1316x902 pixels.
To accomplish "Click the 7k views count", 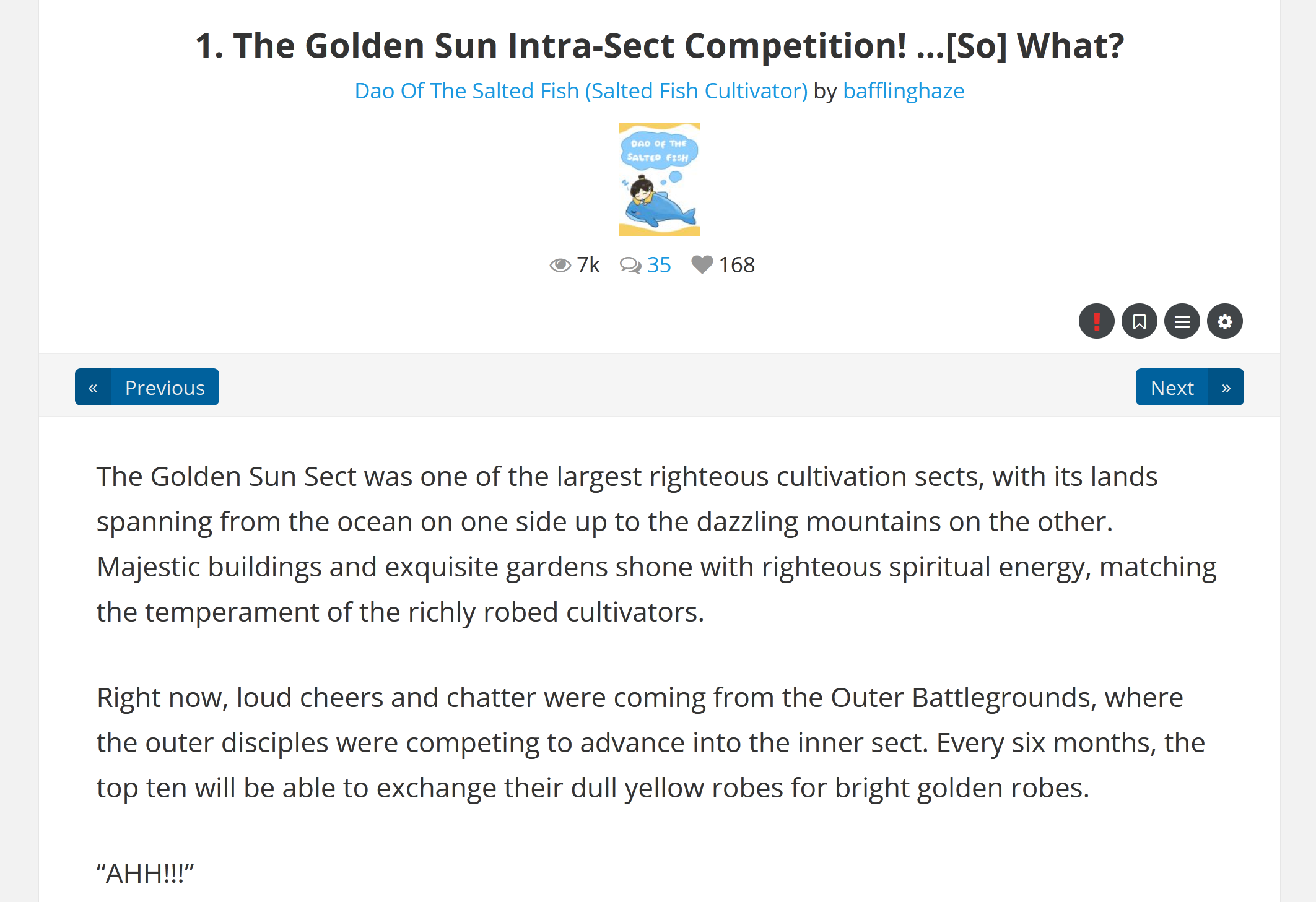I will [x=588, y=265].
